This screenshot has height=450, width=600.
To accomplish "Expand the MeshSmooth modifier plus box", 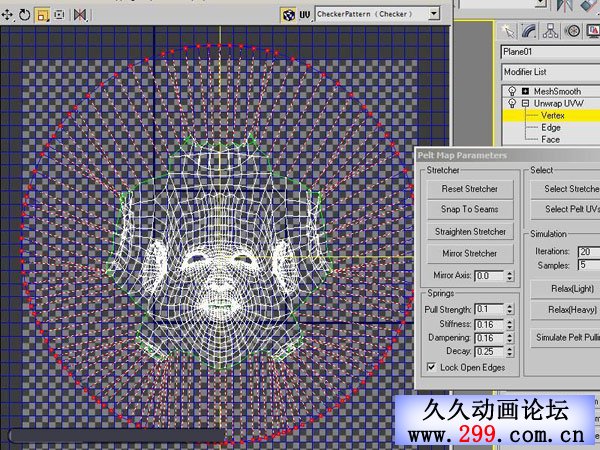I will point(525,91).
